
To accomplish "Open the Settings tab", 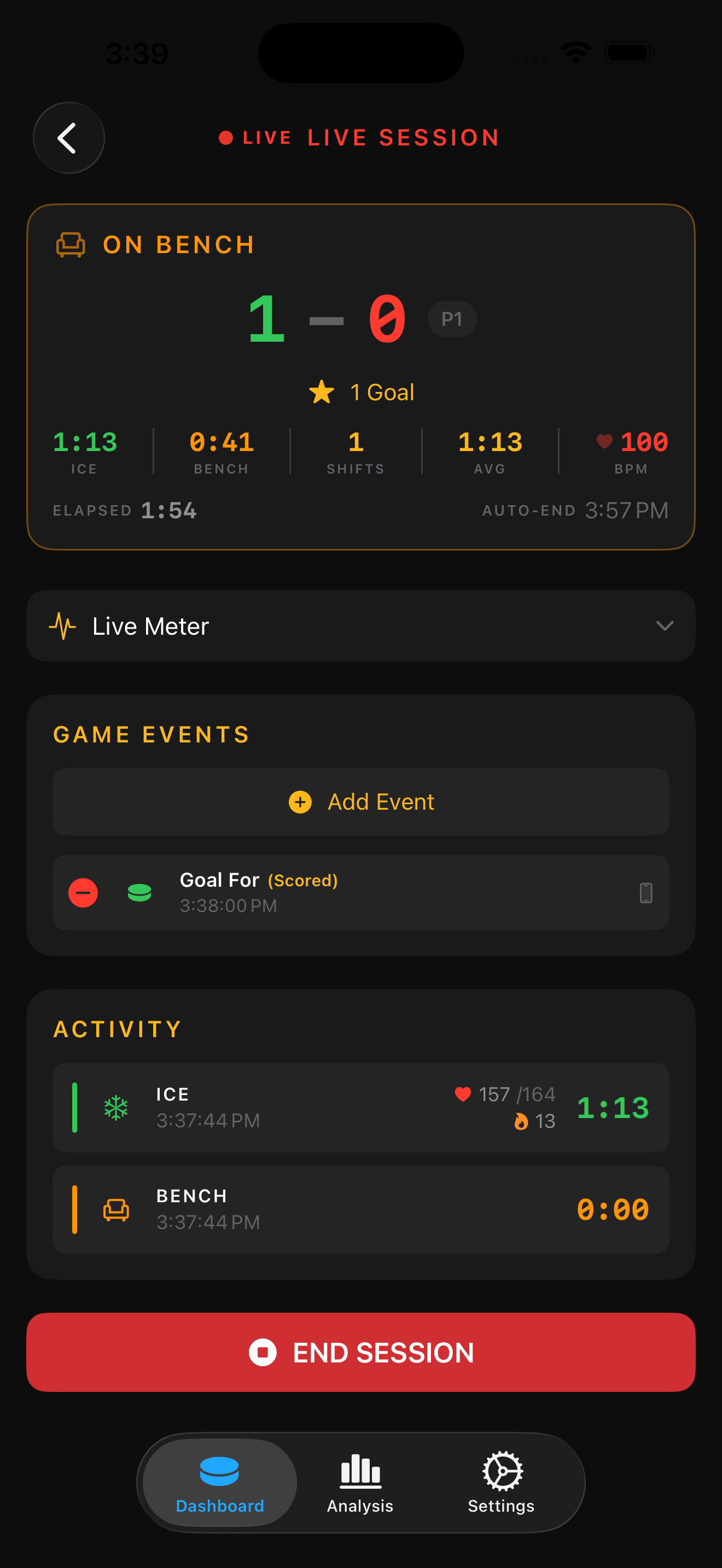I will [501, 1483].
